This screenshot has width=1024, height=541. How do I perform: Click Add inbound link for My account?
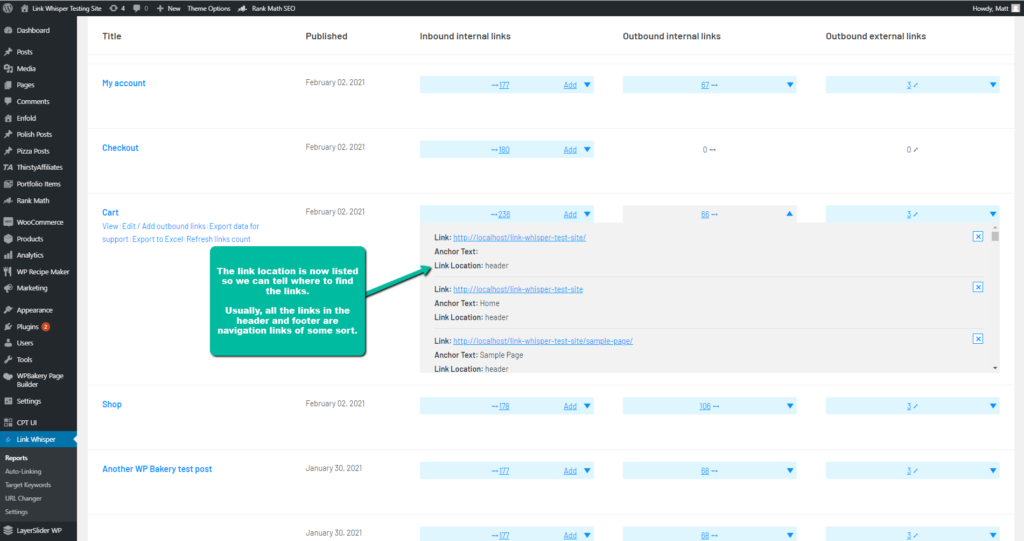pyautogui.click(x=570, y=85)
